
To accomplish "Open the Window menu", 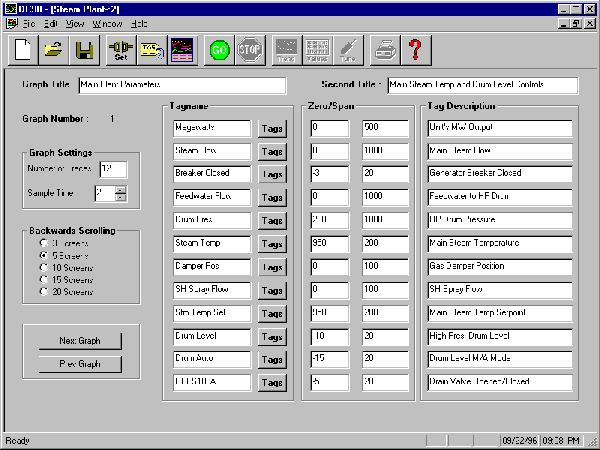I will tap(106, 21).
